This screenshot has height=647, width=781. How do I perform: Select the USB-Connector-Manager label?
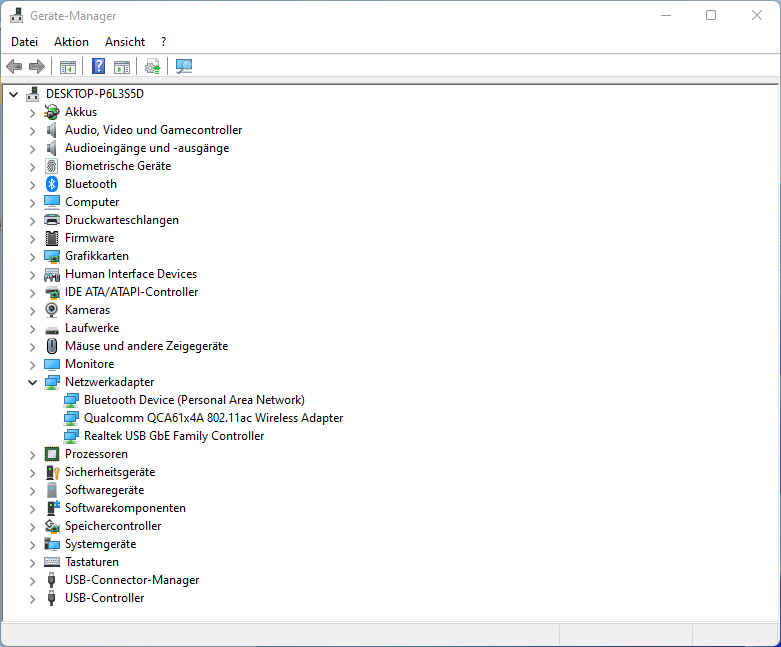click(132, 580)
